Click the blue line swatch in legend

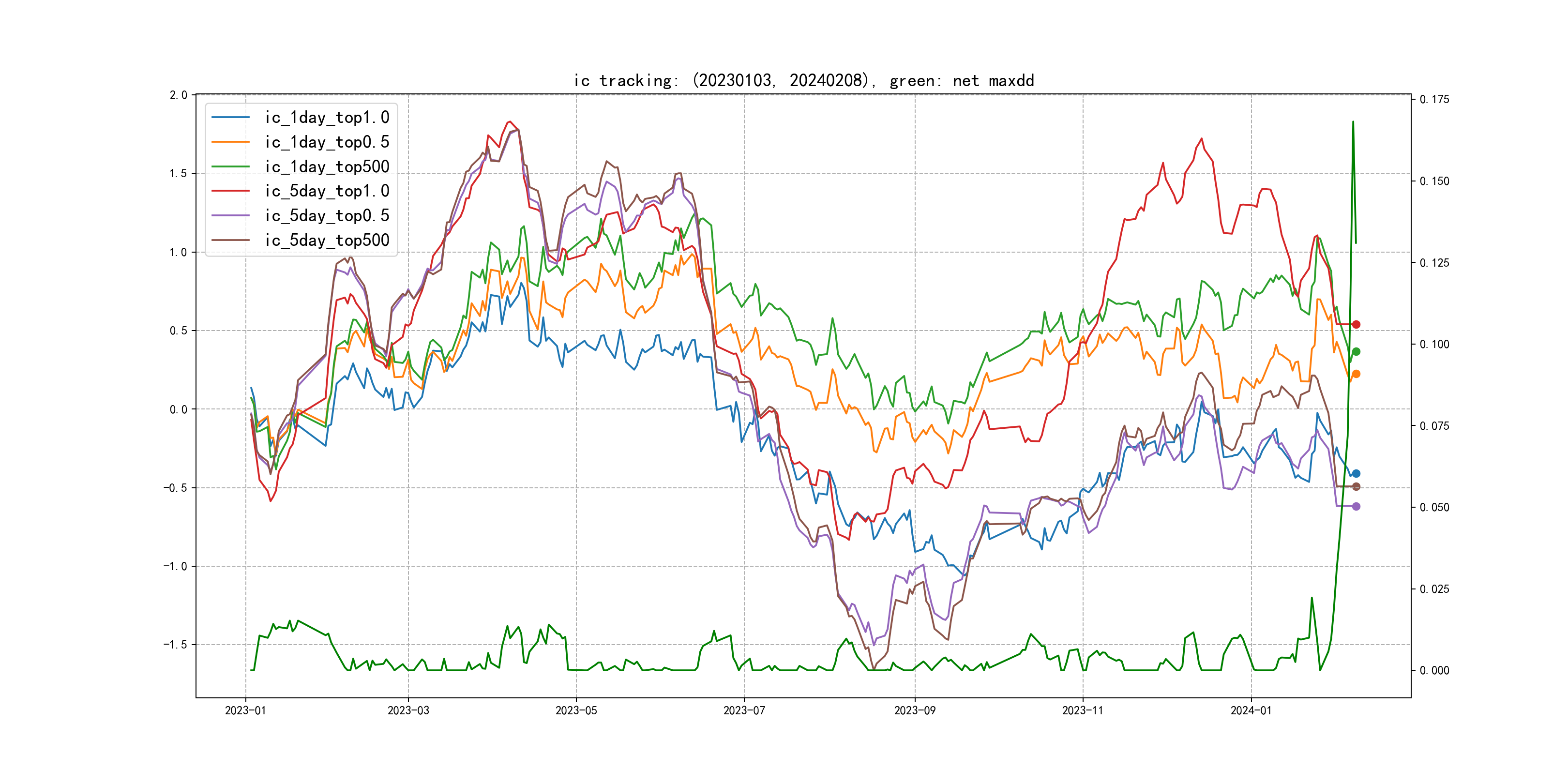231,118
